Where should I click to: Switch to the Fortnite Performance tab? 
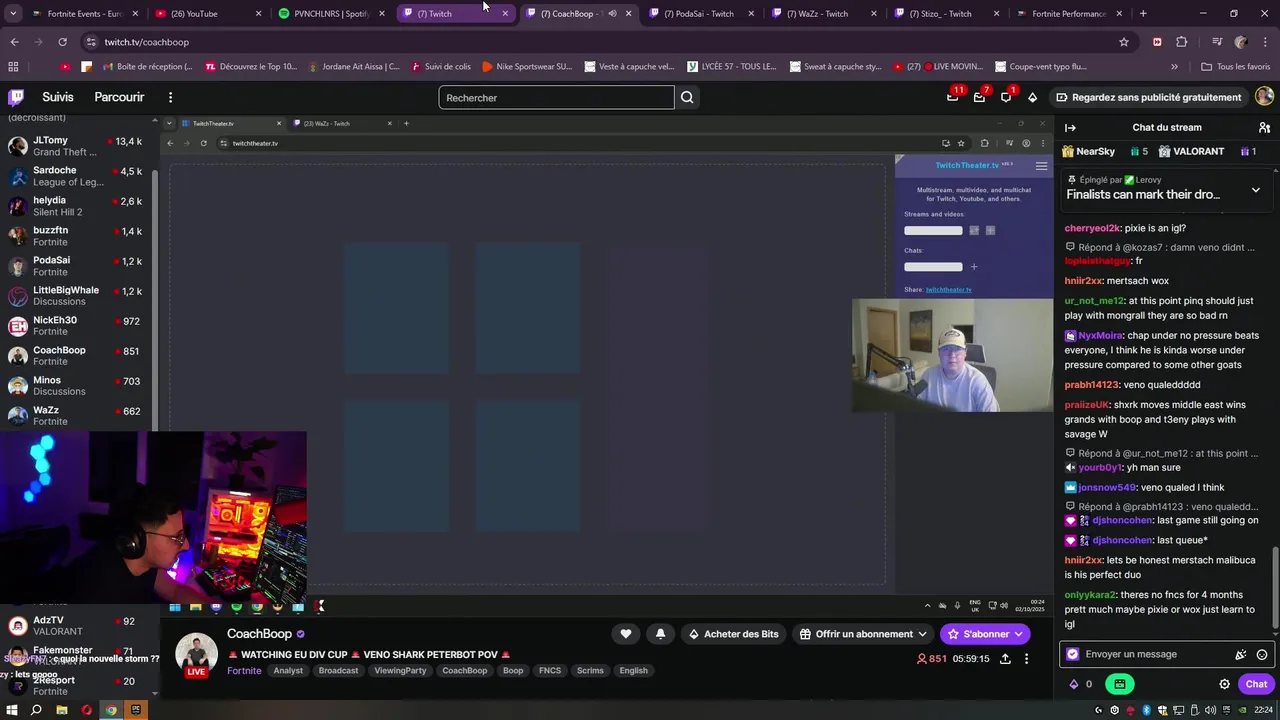[x=1069, y=13]
